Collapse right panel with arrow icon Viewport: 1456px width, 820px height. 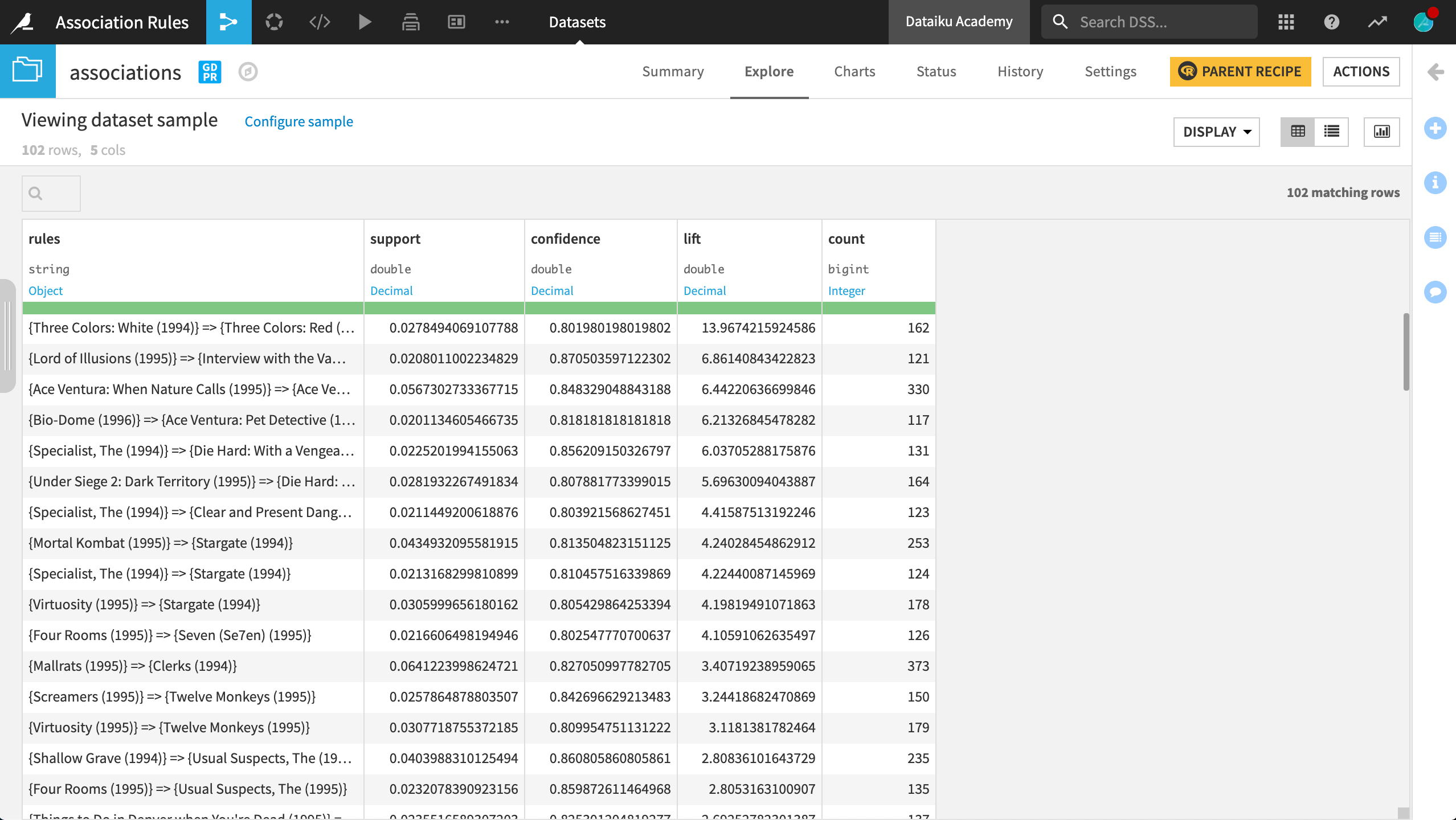point(1435,72)
